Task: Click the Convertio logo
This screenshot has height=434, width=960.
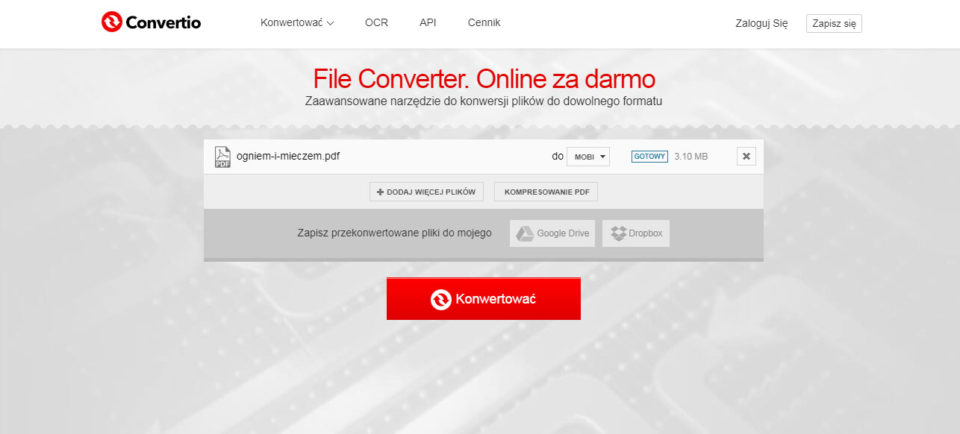Action: [151, 22]
